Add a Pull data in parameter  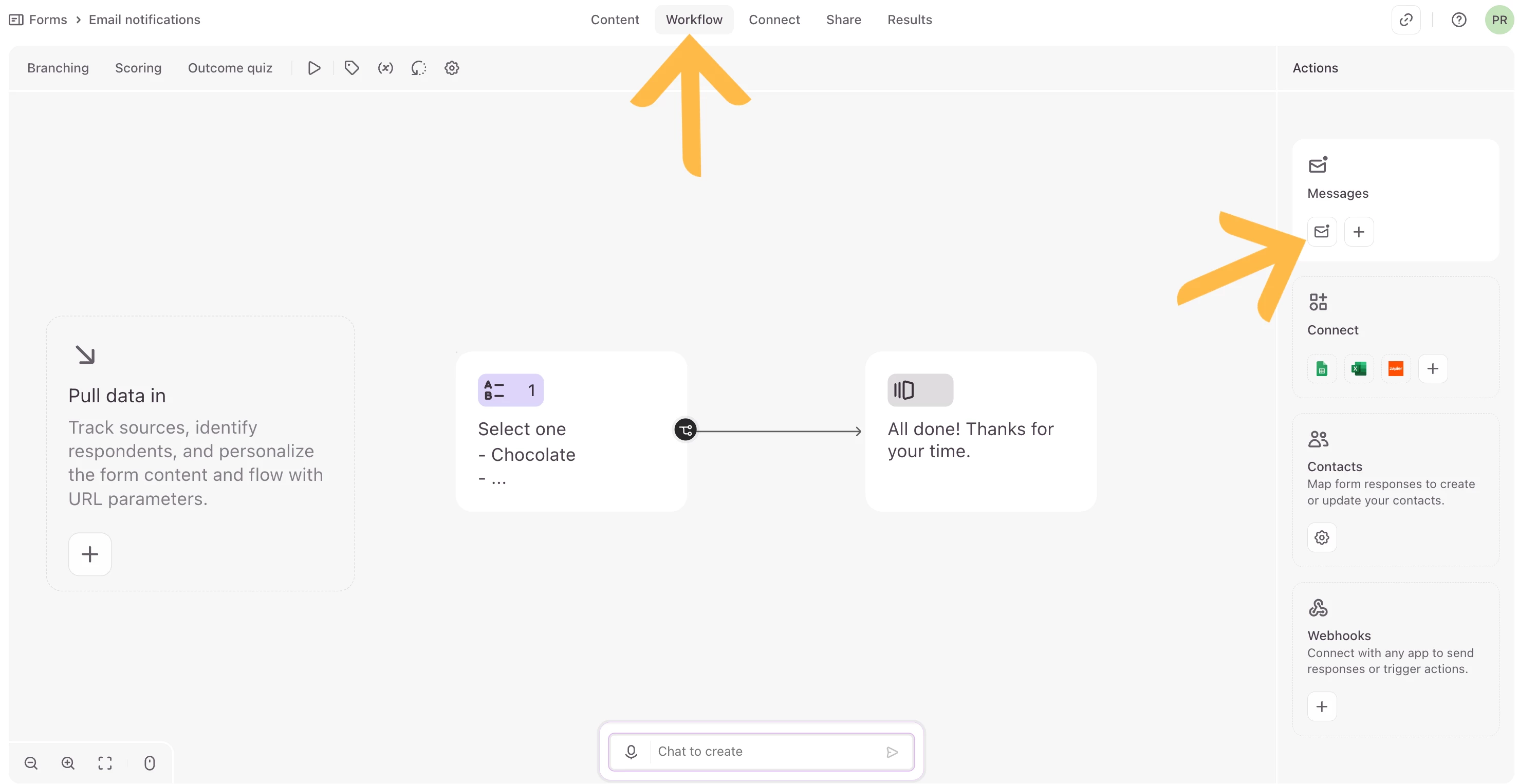click(89, 554)
